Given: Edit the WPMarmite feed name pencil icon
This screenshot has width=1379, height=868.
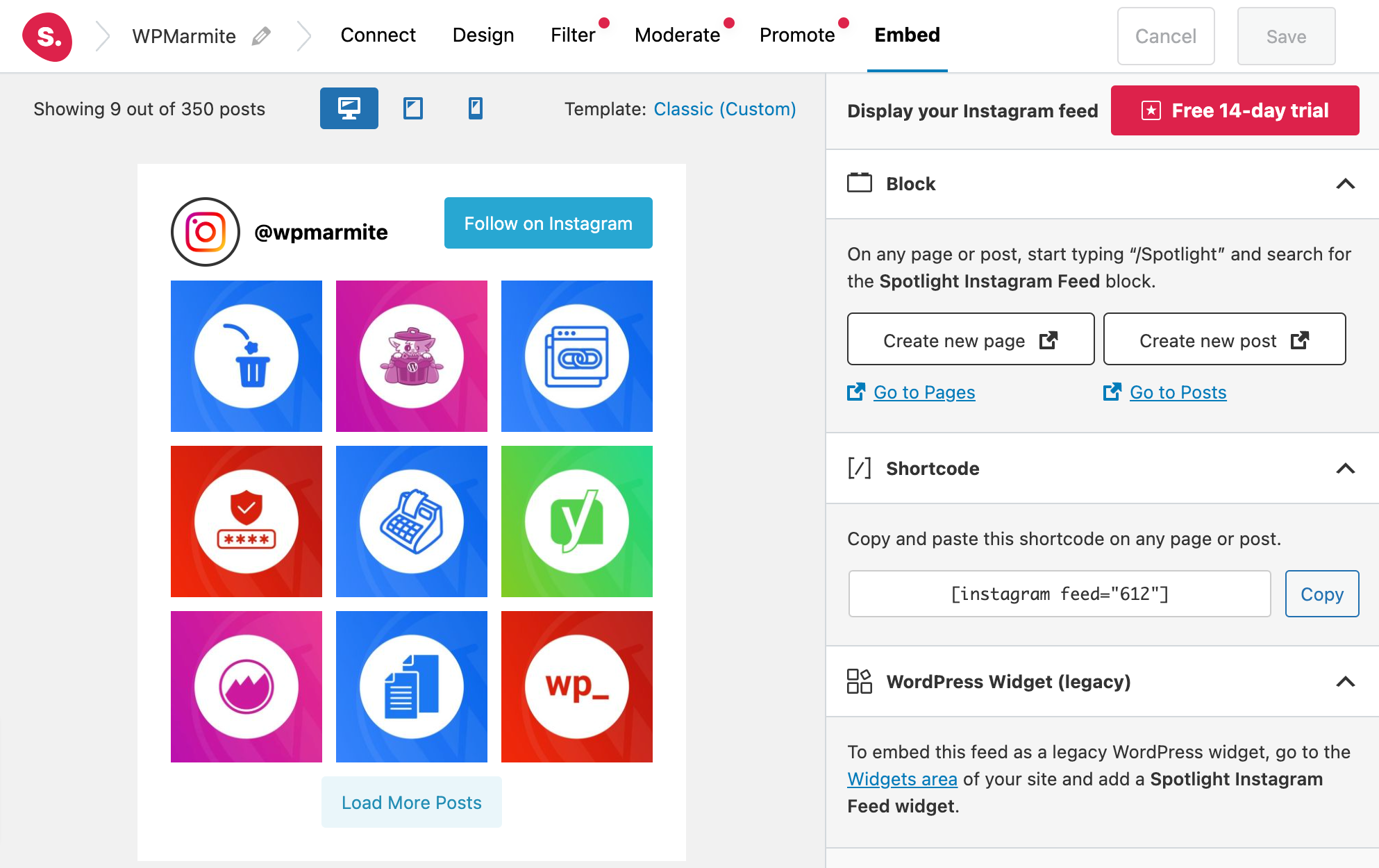Looking at the screenshot, I should (261, 35).
